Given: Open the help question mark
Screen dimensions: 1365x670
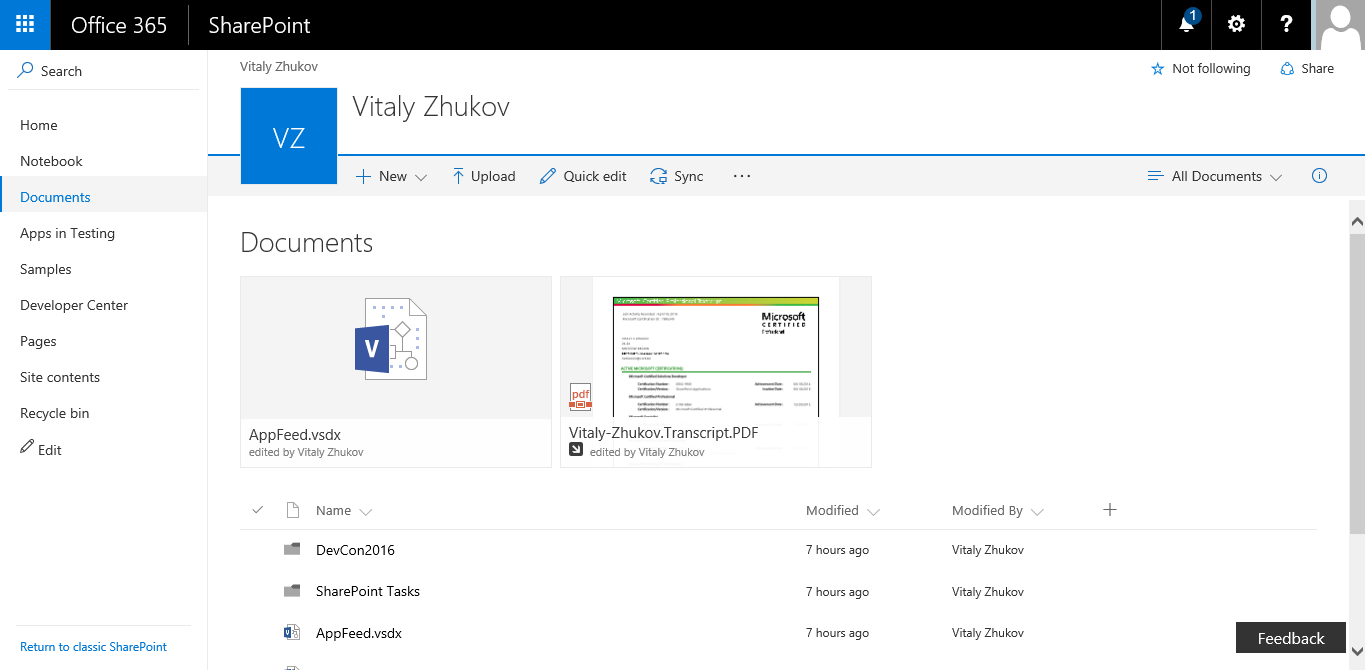Looking at the screenshot, I should pyautogui.click(x=1286, y=25).
